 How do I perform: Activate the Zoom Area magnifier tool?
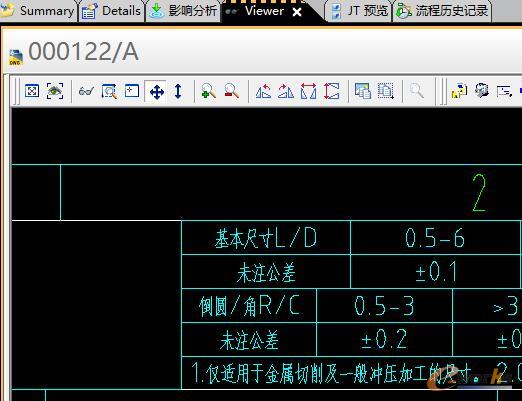pyautogui.click(x=109, y=91)
